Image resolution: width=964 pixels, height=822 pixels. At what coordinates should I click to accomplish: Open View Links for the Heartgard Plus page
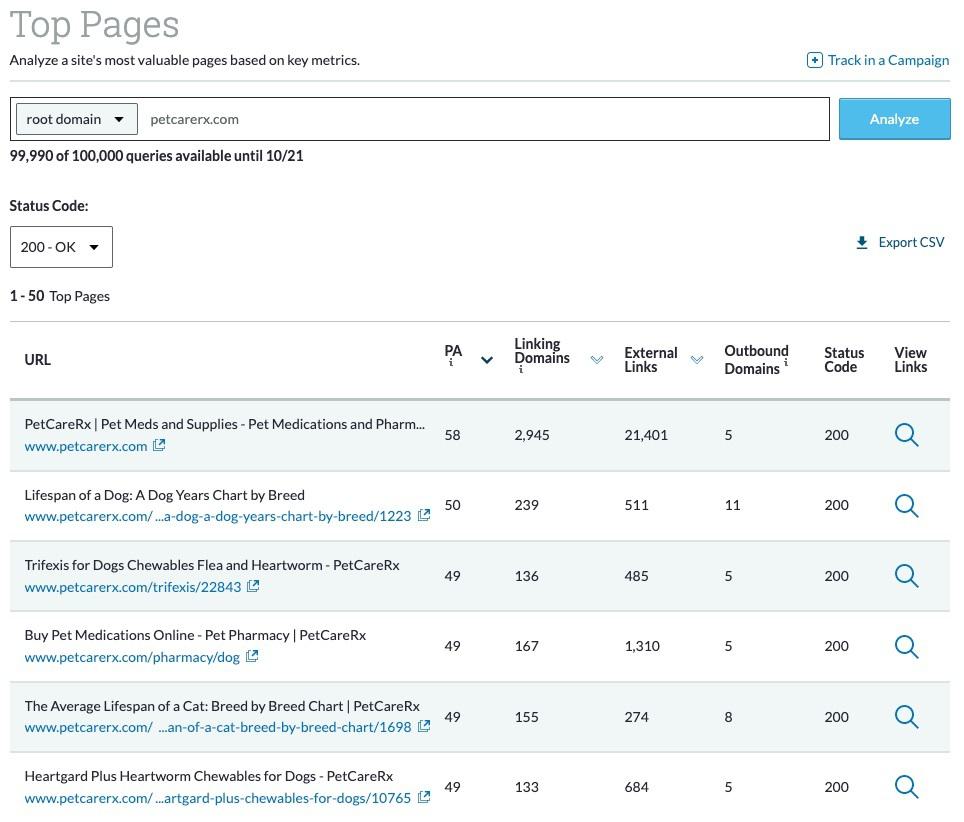click(x=906, y=786)
